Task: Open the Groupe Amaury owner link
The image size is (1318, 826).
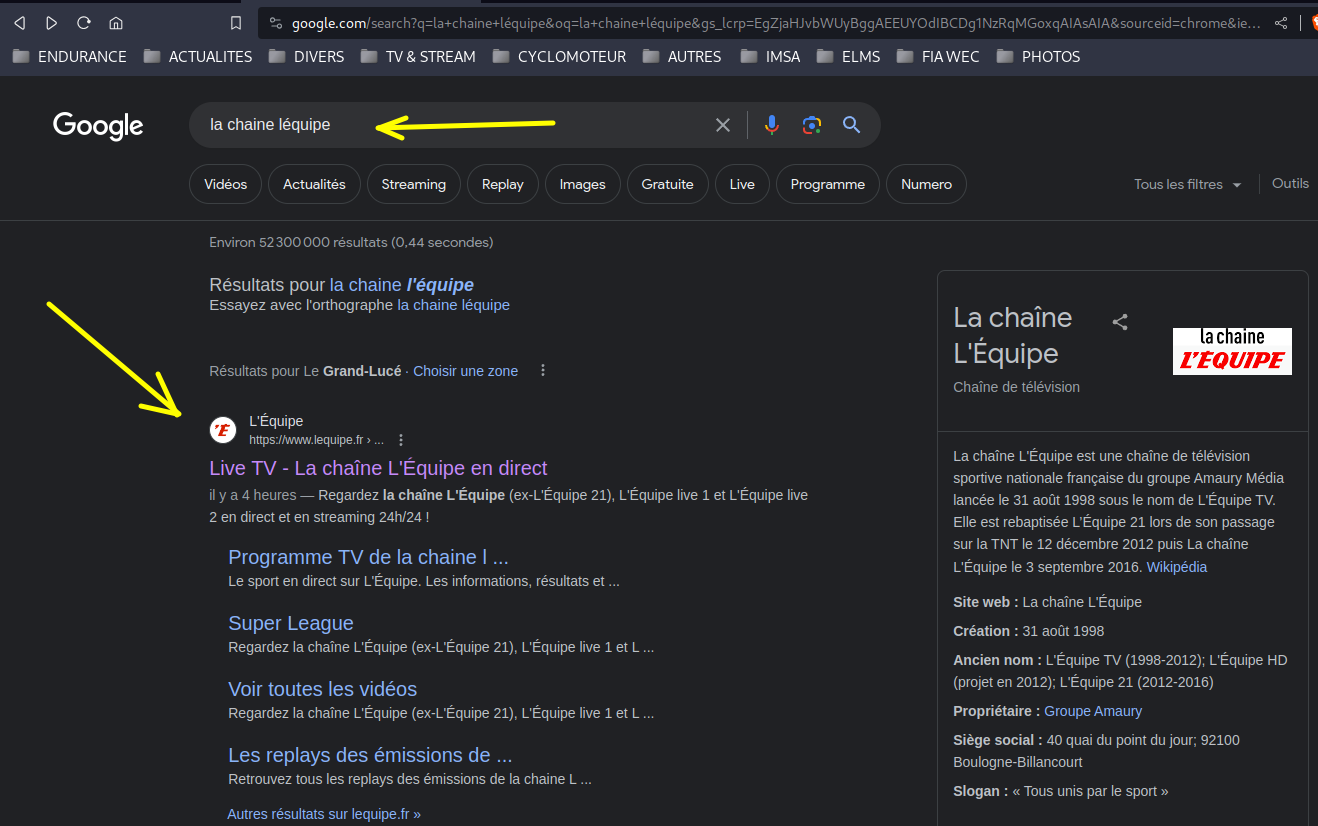Action: click(1093, 711)
